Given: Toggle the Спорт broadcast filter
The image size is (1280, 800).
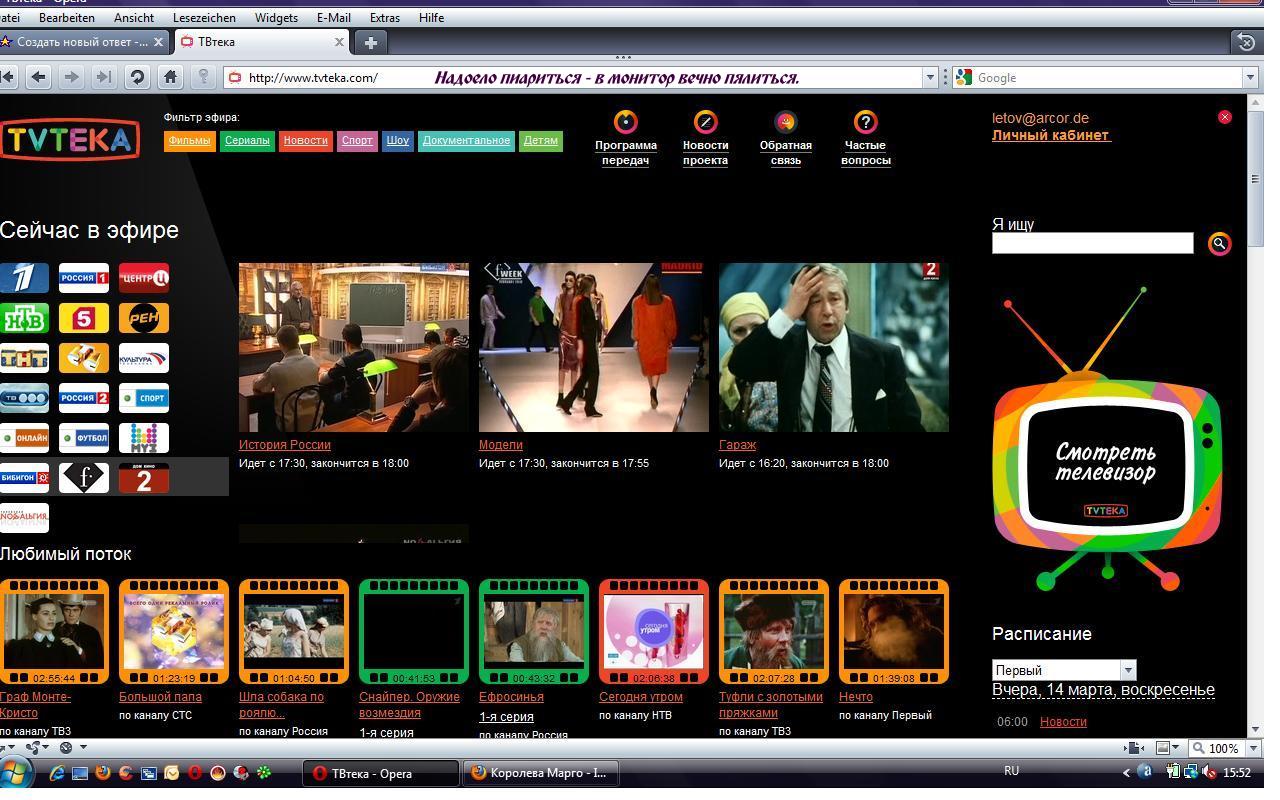Looking at the screenshot, I should pos(357,141).
